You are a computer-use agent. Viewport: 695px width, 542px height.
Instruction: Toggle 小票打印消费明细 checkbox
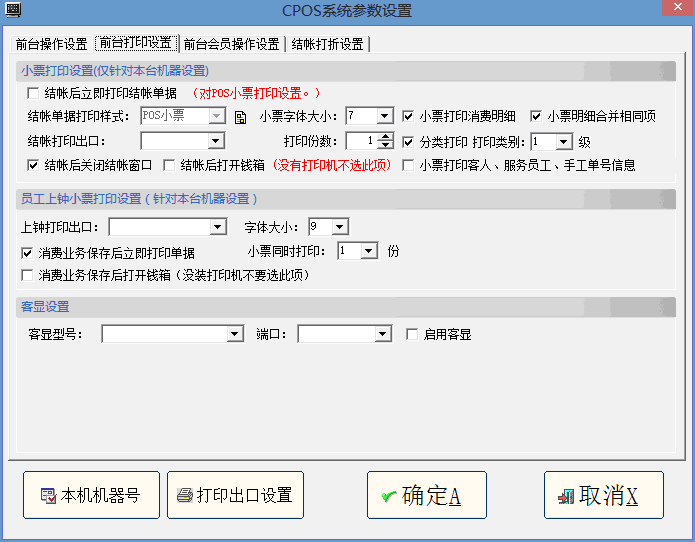pos(409,116)
